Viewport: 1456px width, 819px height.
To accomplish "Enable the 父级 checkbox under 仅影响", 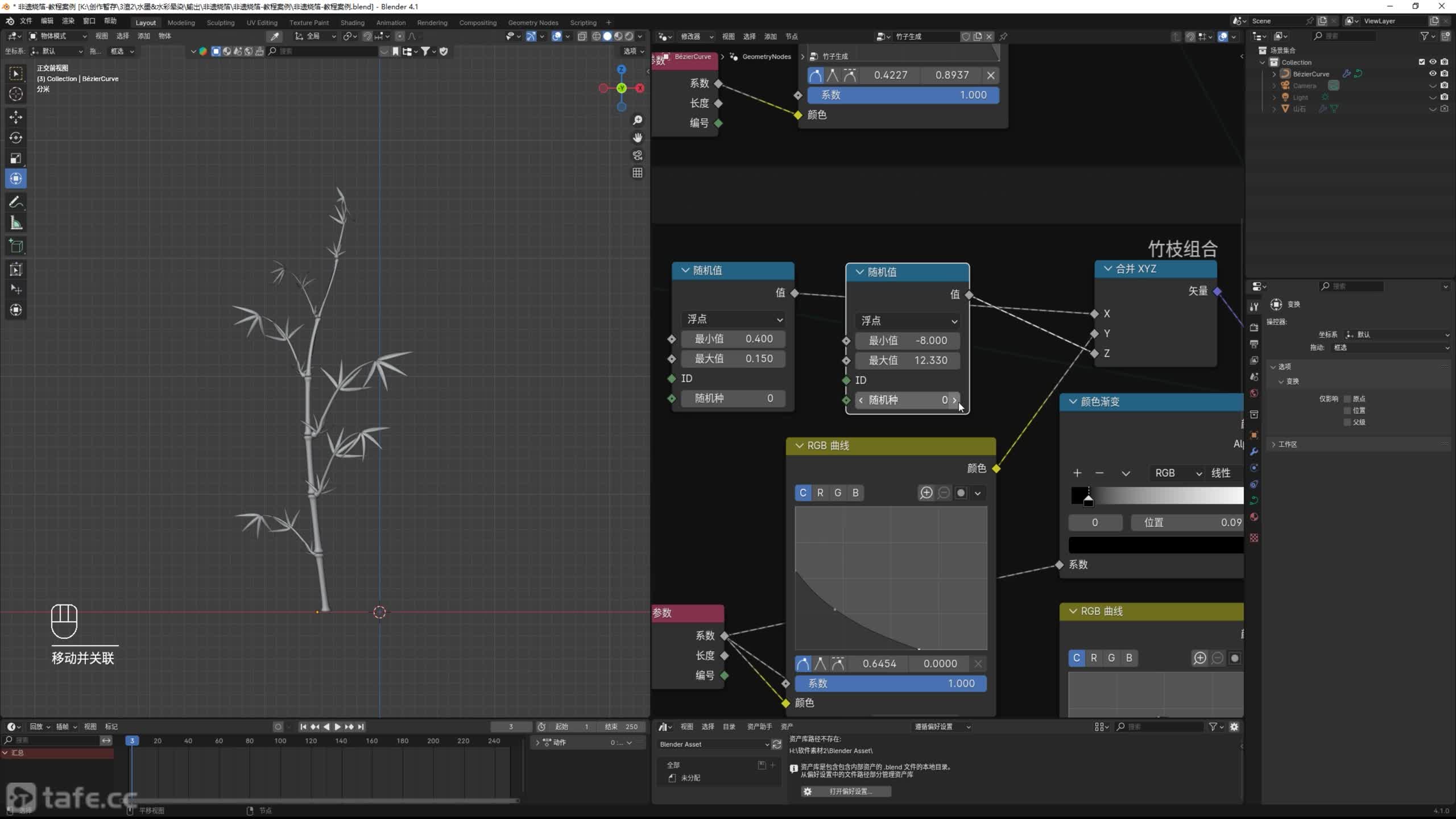I will (x=1347, y=422).
